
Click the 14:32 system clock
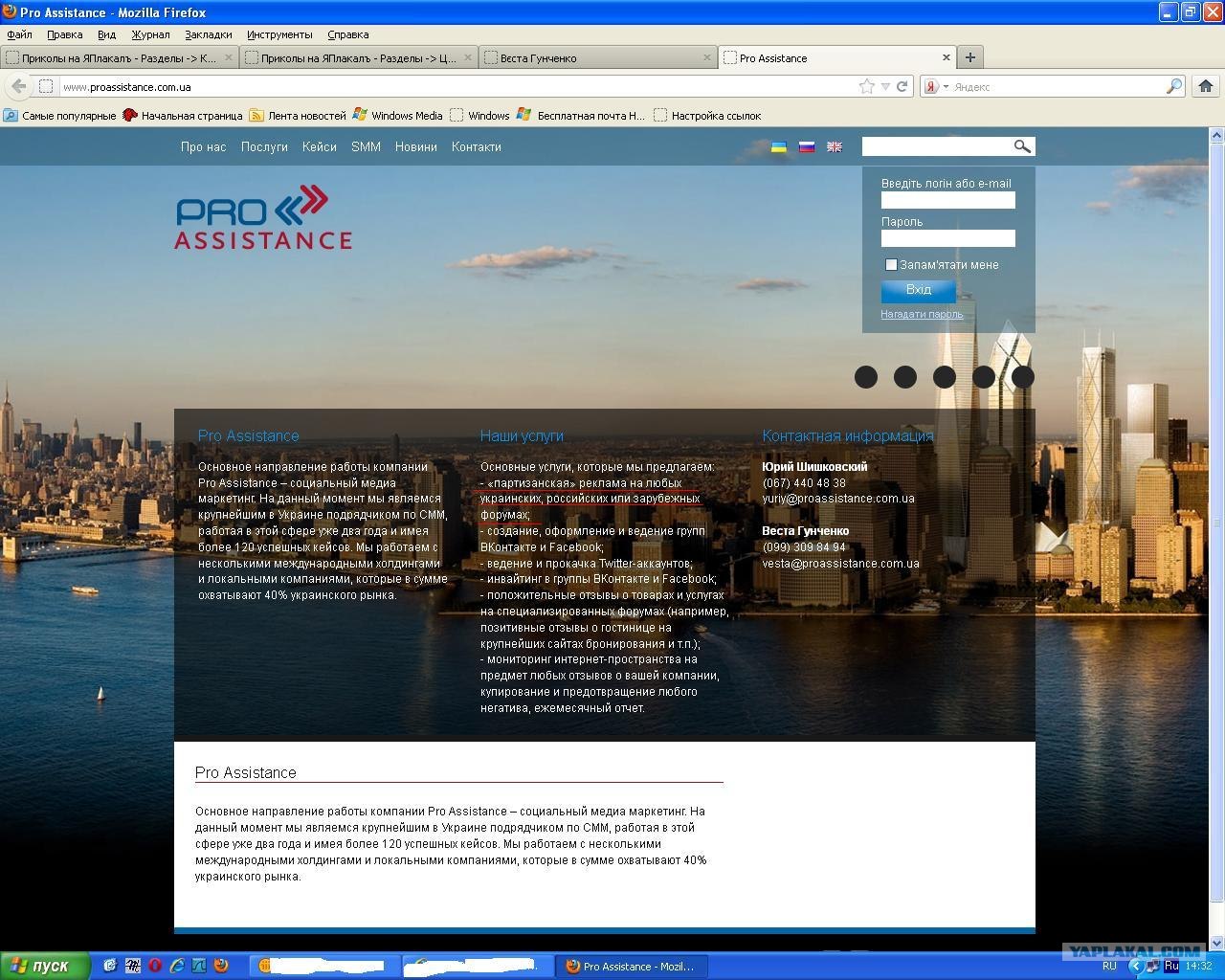pos(1198,966)
